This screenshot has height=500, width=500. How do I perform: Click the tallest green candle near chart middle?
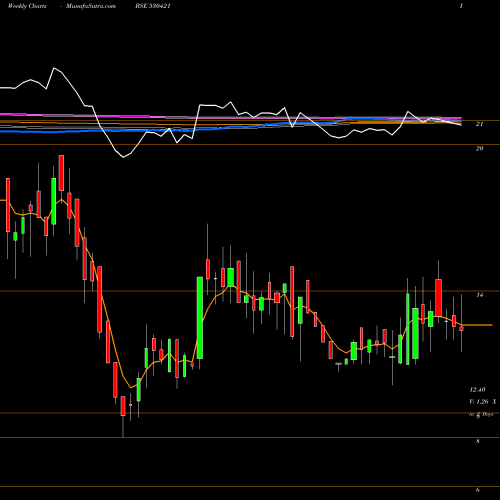point(200,318)
